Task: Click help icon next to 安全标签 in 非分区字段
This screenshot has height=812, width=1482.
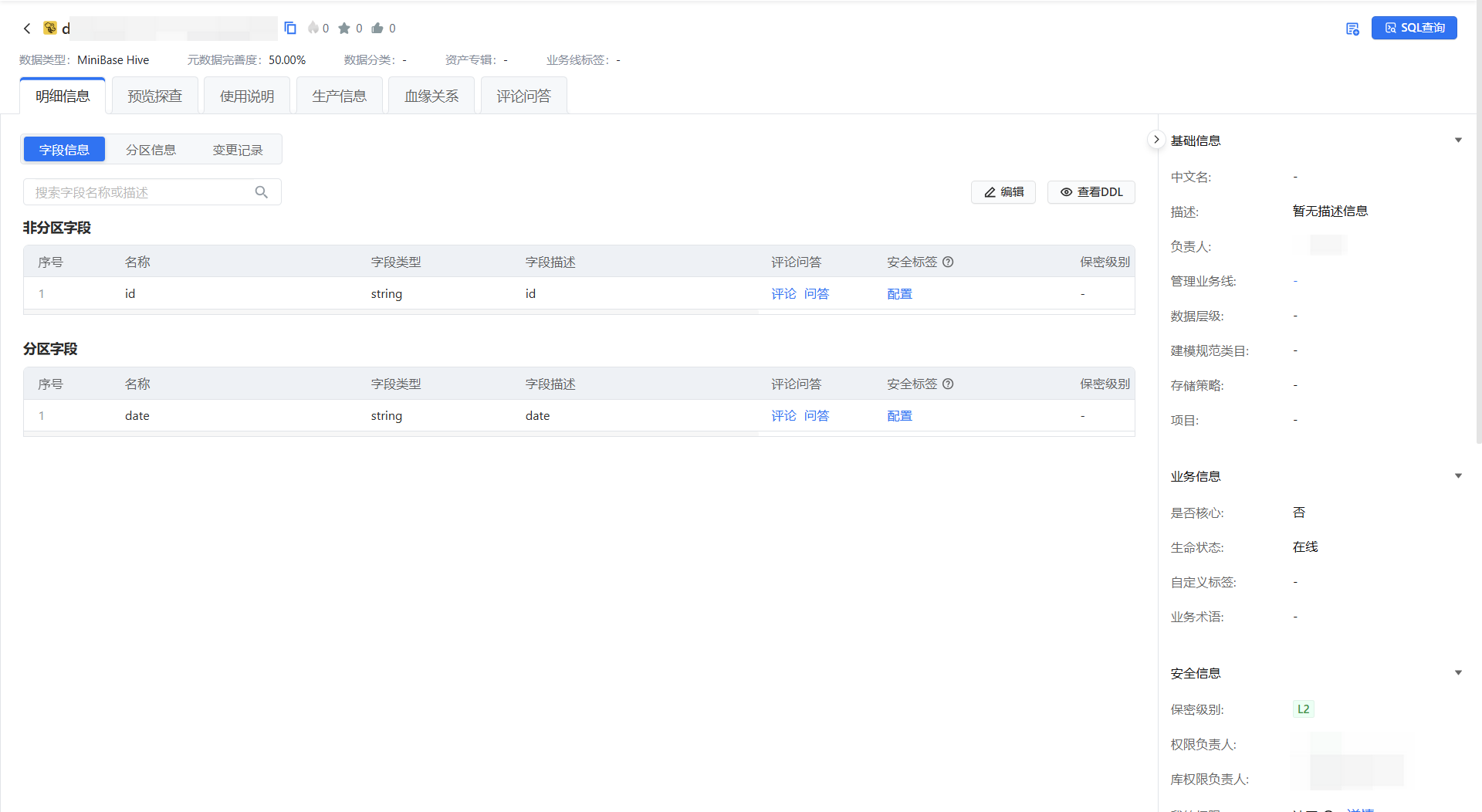Action: pos(948,262)
